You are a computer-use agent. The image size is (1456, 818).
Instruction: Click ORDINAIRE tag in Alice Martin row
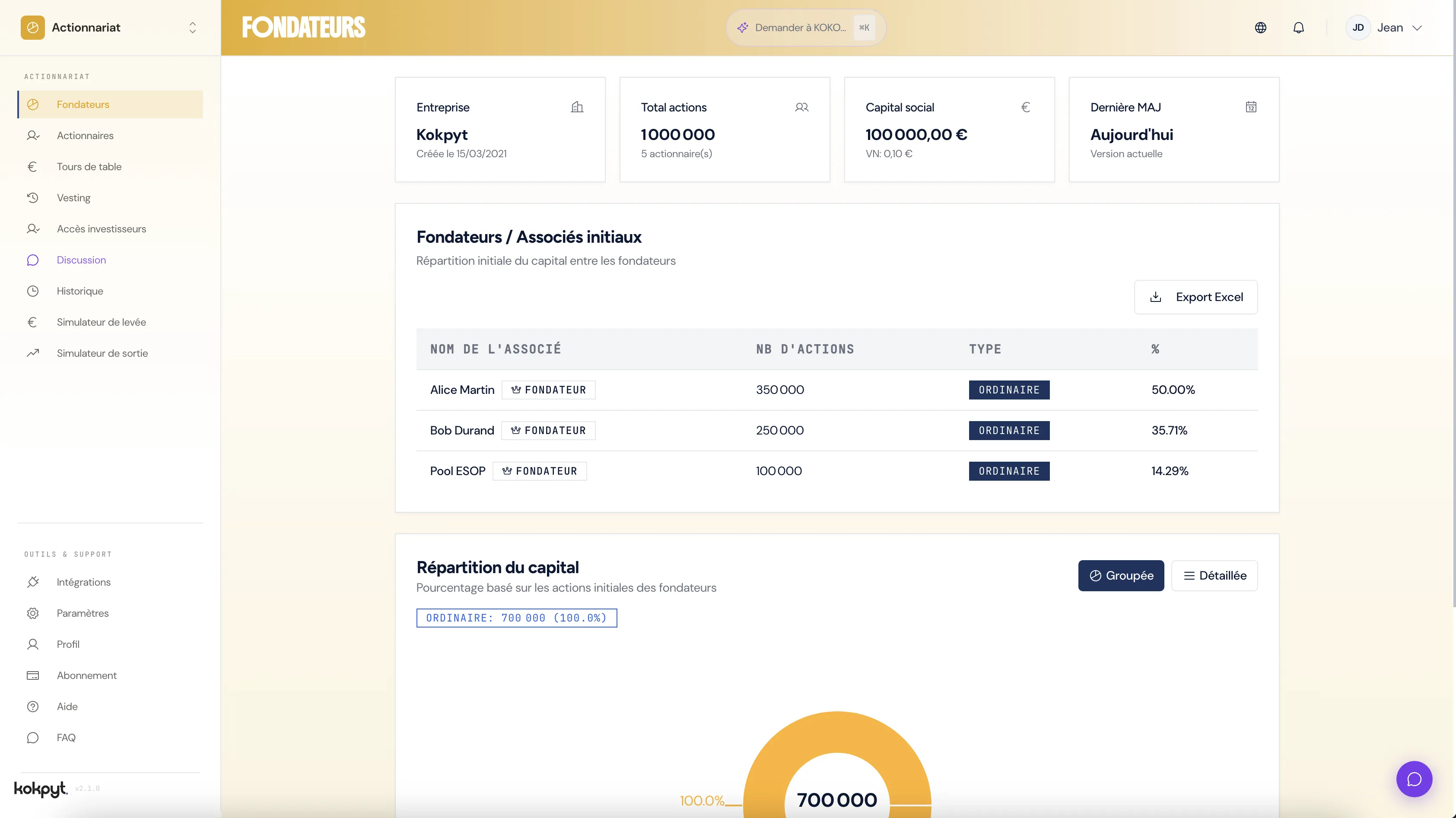tap(1009, 390)
